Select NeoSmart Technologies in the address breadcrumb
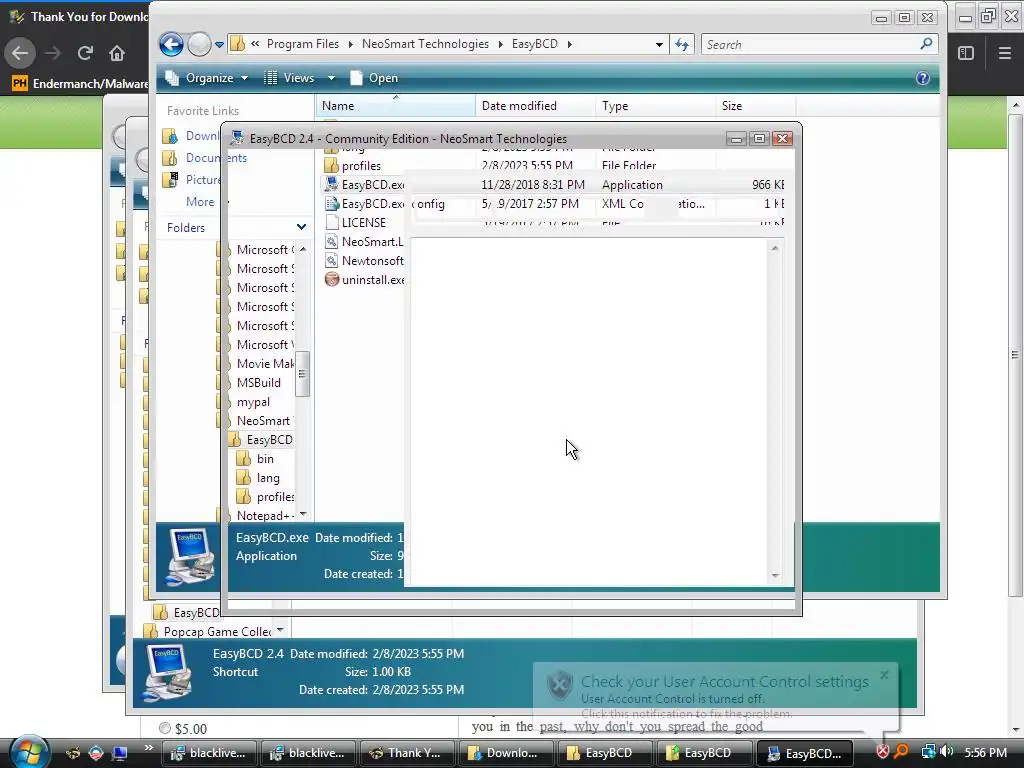The image size is (1024, 768). click(x=425, y=44)
